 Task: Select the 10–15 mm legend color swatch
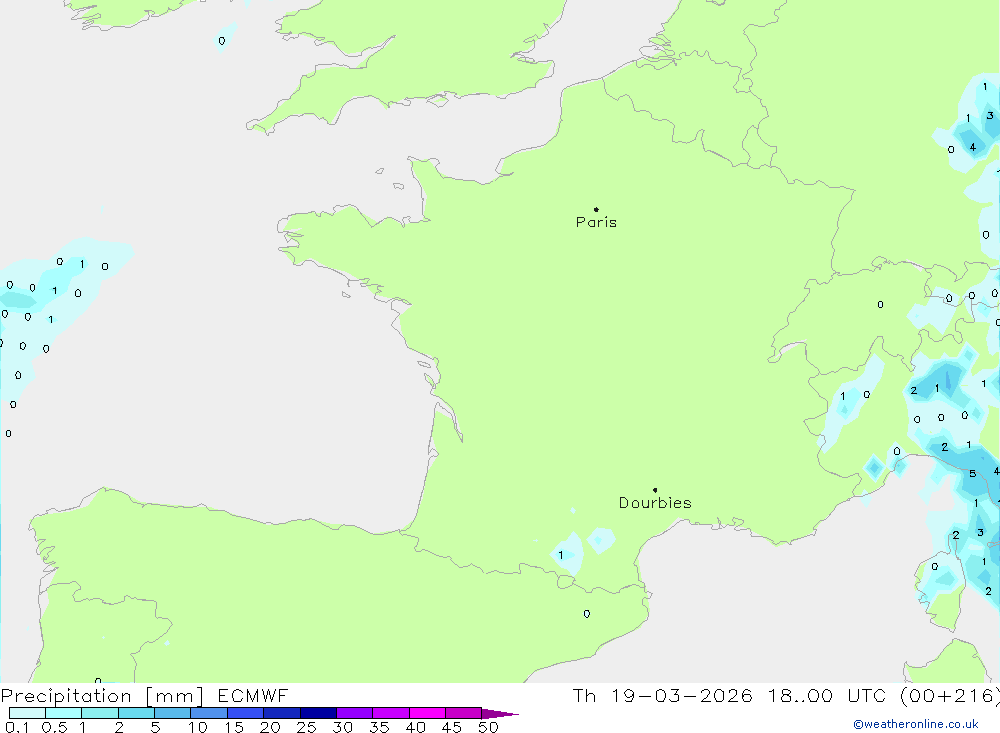[209, 713]
